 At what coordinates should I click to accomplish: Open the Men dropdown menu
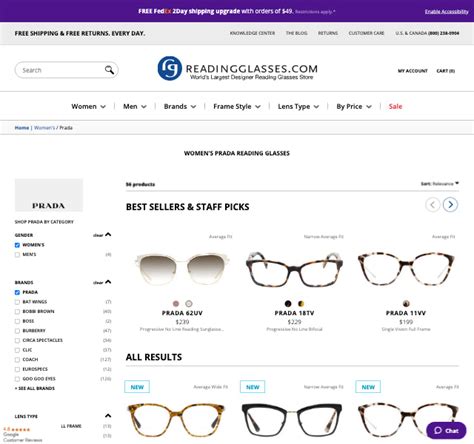click(x=135, y=106)
